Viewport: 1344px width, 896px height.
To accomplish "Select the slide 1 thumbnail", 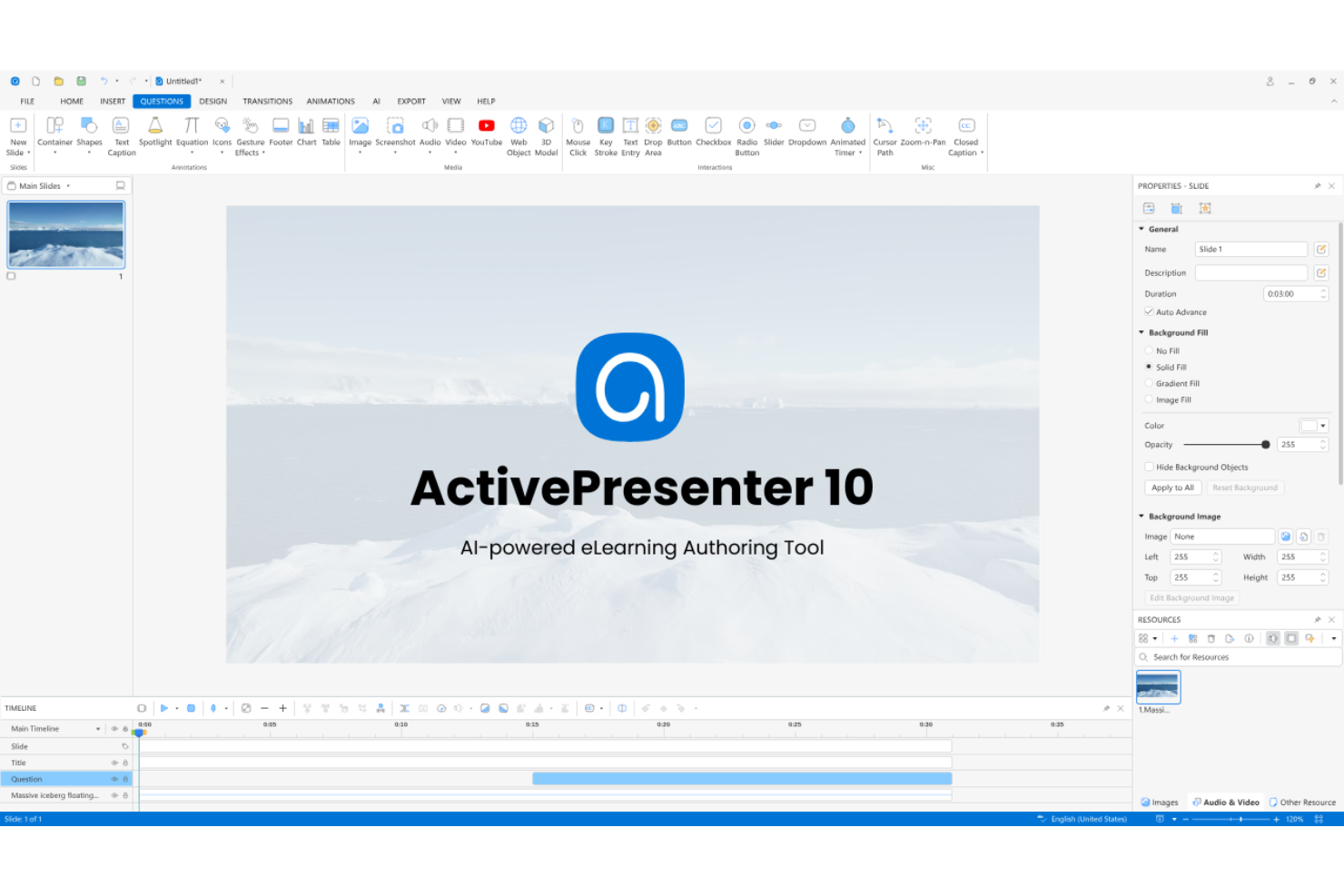I will [66, 234].
